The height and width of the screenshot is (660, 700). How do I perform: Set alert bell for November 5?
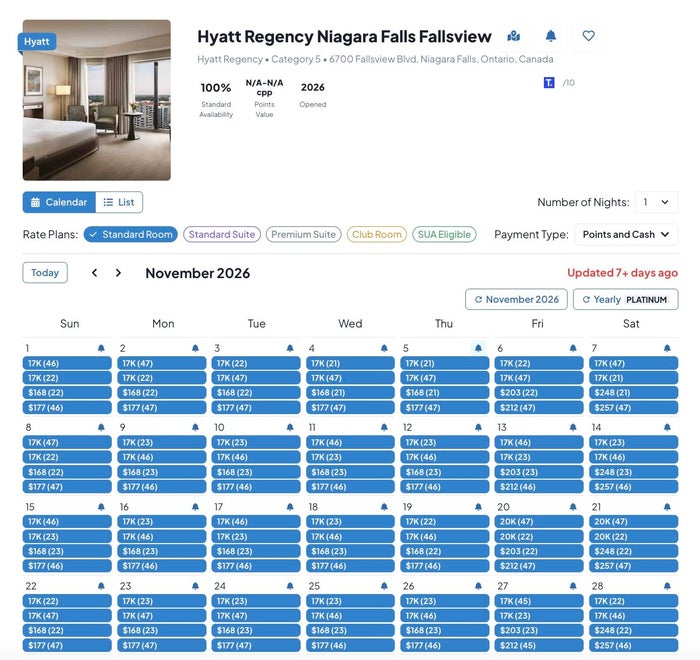point(479,348)
